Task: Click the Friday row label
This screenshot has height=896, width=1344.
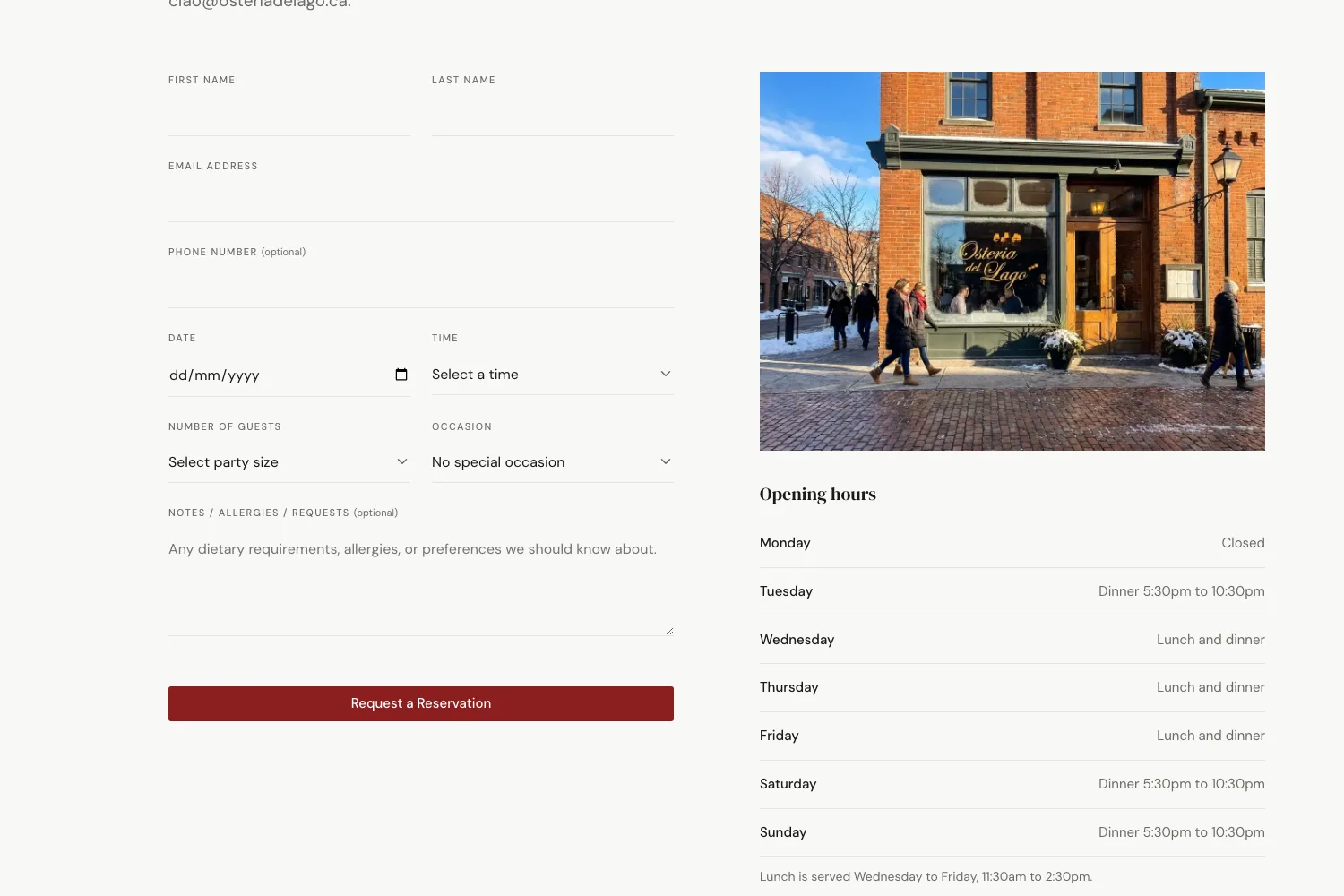Action: tap(780, 736)
